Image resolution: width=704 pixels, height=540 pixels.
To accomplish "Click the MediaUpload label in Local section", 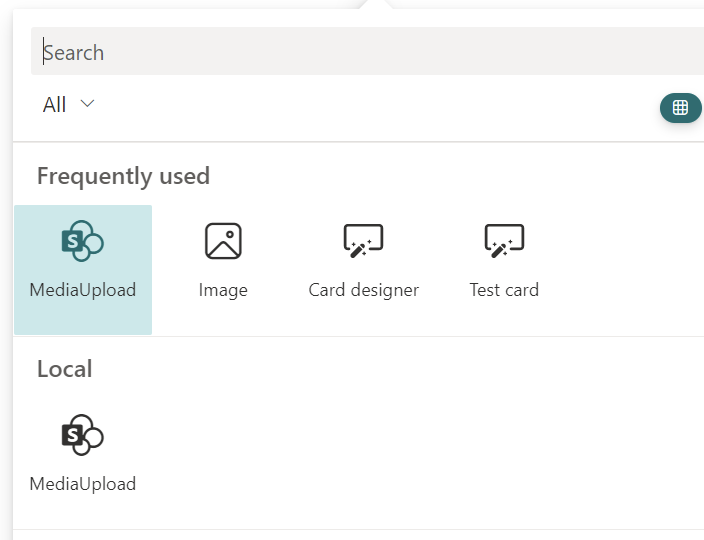I will pyautogui.click(x=83, y=484).
